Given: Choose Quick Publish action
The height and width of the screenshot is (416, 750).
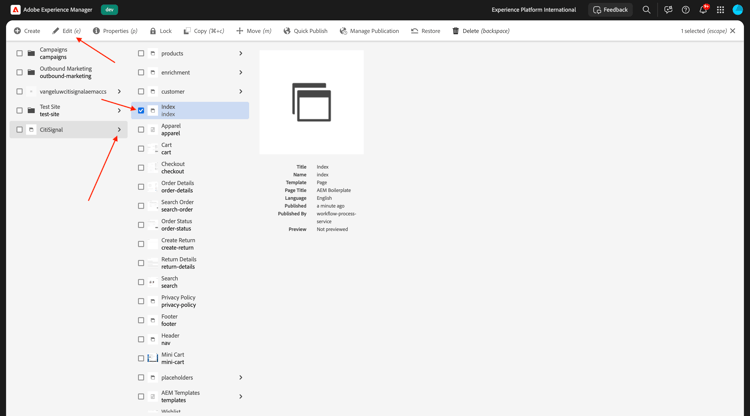Looking at the screenshot, I should (305, 31).
